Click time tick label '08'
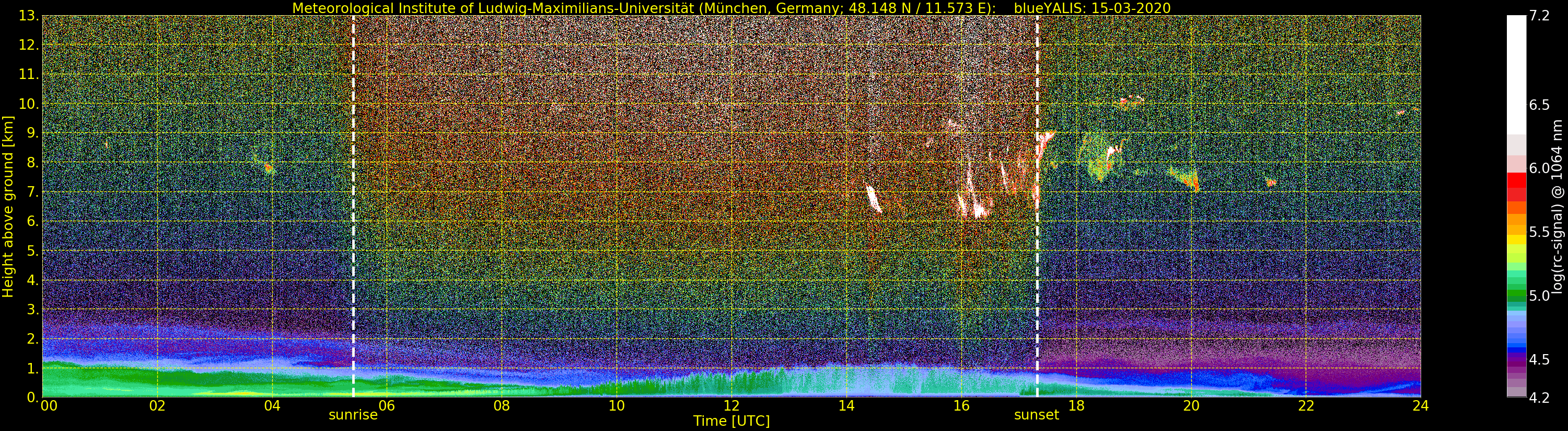The height and width of the screenshot is (431, 1568). pos(502,406)
